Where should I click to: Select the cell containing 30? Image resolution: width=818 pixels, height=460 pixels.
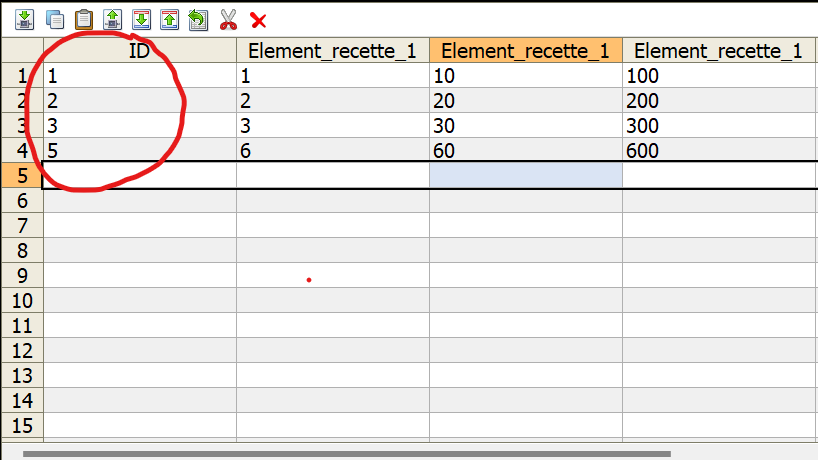[526, 126]
